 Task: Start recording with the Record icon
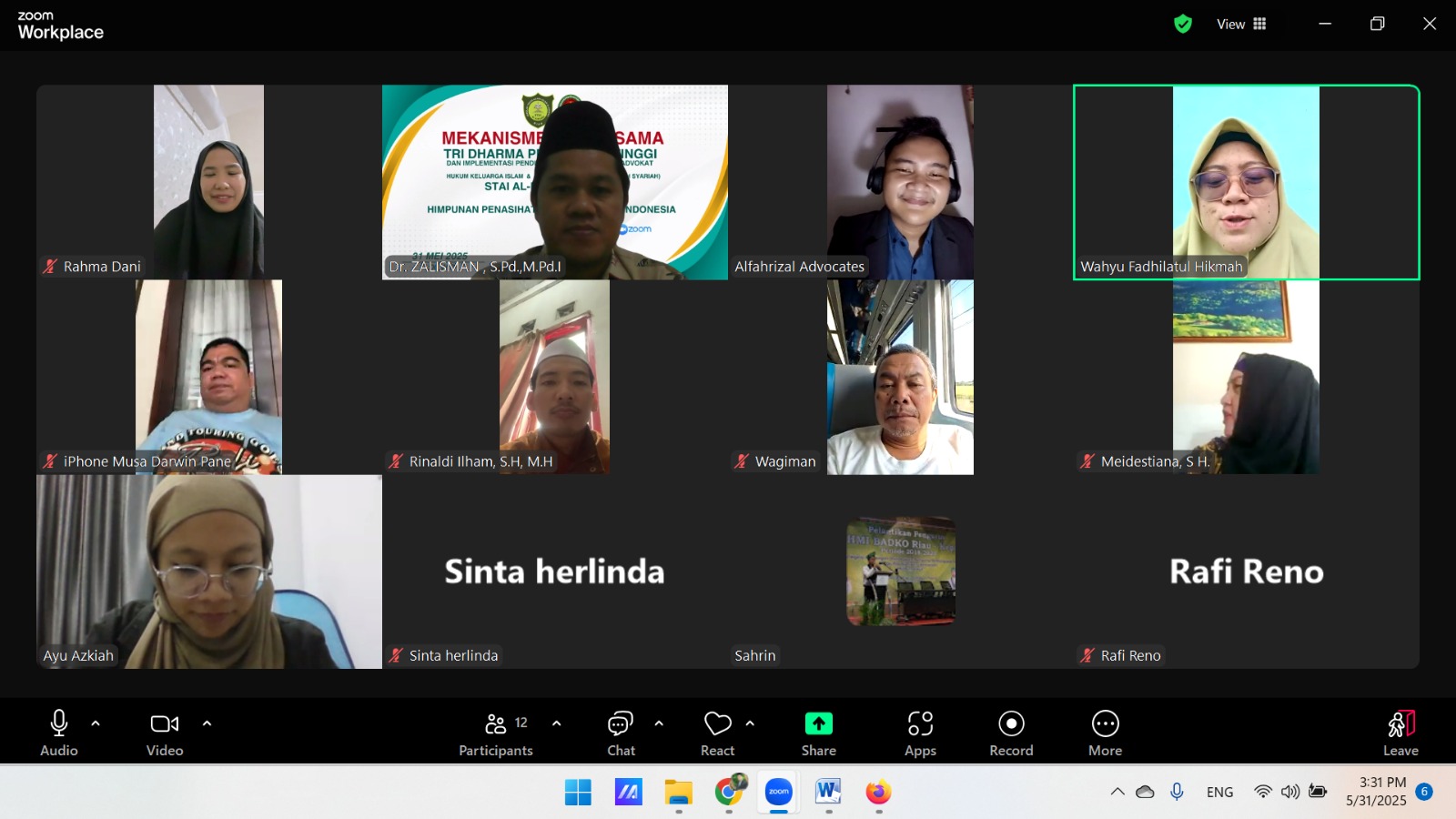(x=1011, y=724)
